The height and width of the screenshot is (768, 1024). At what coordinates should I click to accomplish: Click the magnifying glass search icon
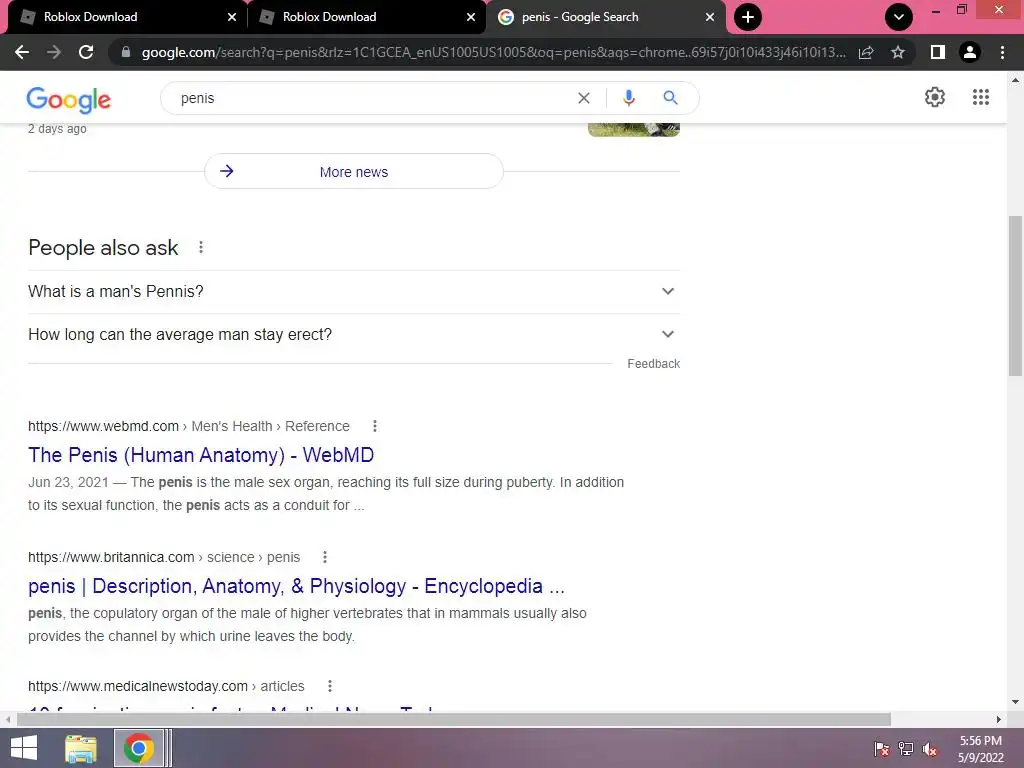point(670,98)
